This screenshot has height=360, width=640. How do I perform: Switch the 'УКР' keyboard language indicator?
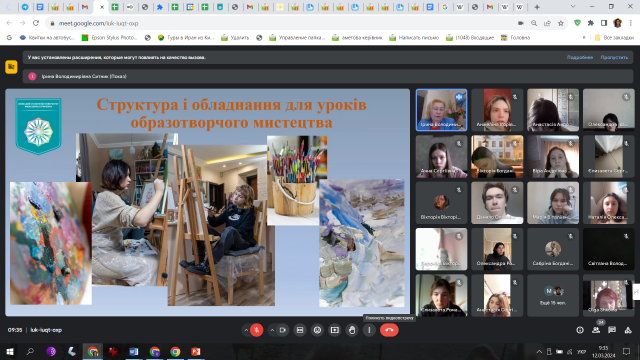tap(581, 351)
